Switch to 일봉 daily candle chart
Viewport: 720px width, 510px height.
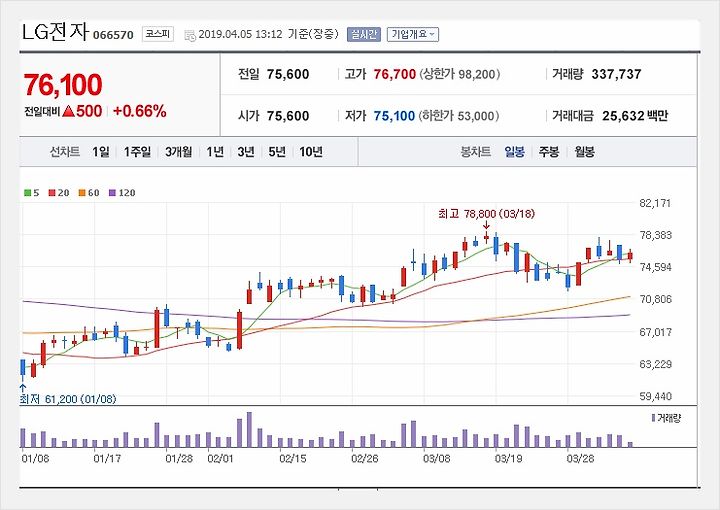(x=514, y=152)
